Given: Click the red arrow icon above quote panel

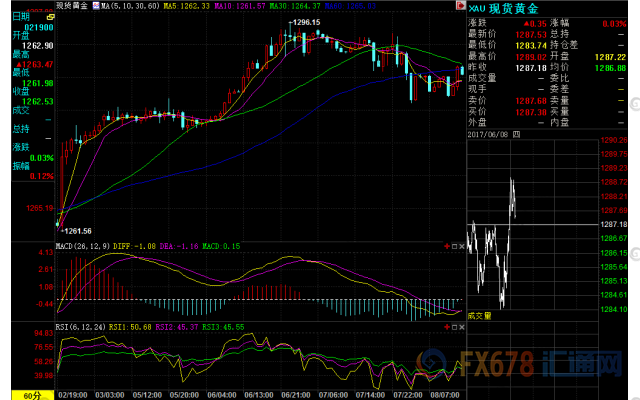Looking at the screenshot, I should 460,6.
